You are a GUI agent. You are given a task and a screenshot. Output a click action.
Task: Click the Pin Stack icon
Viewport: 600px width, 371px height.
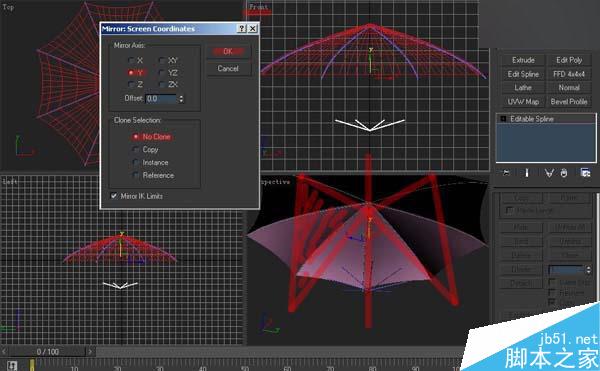pos(506,173)
